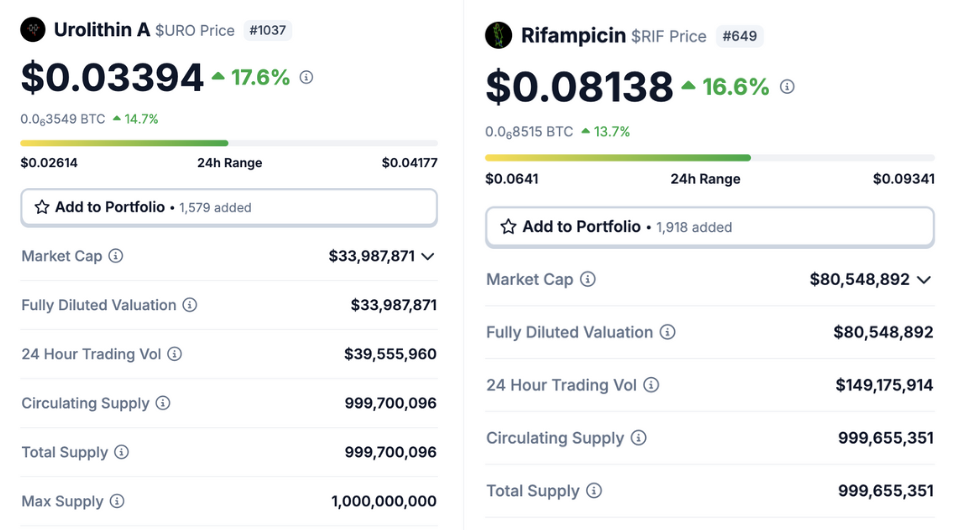Click Urolithin A 24h range bar
Viewport: 958px width, 530px height.
tap(229, 143)
